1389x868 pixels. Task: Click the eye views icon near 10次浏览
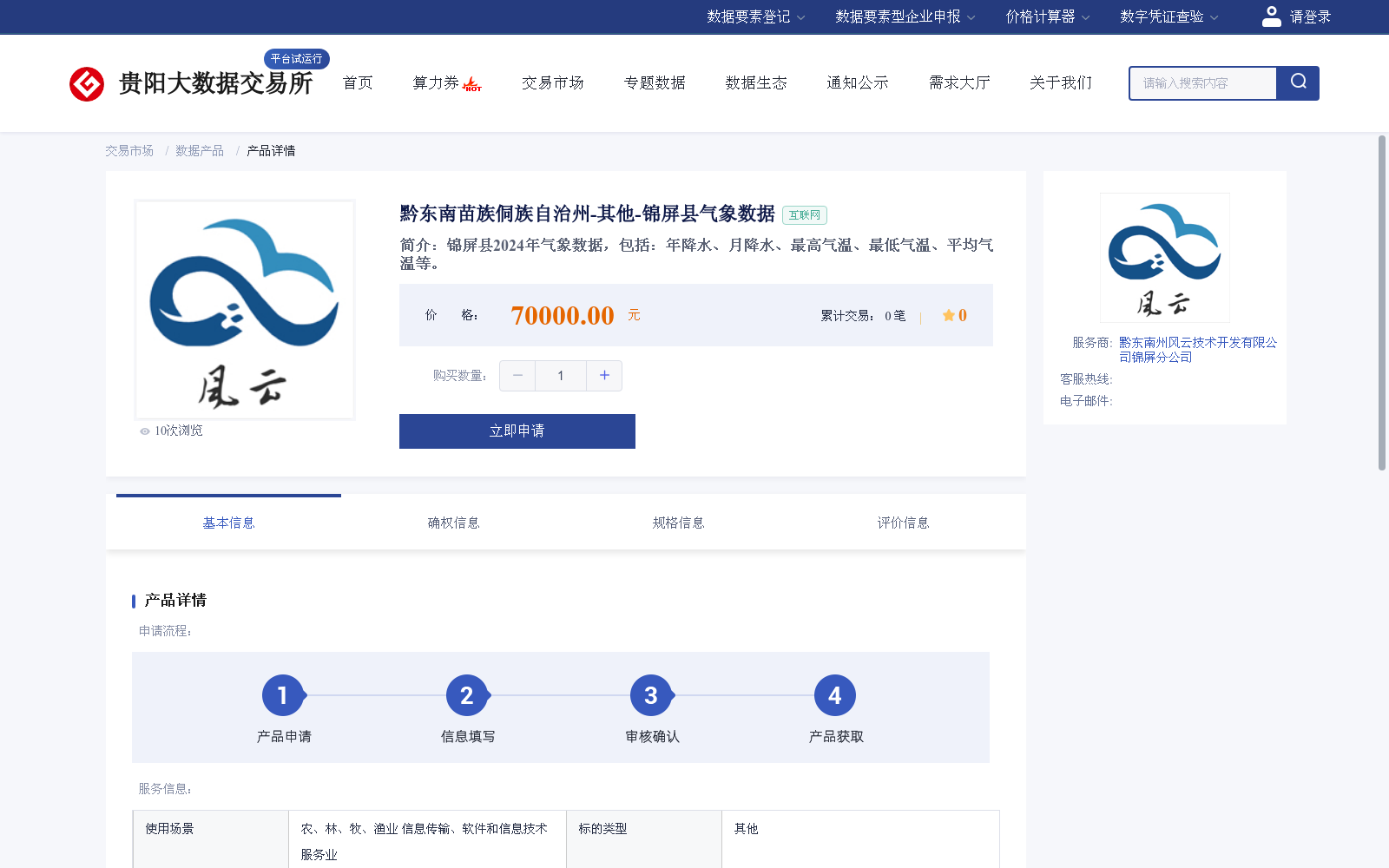tap(145, 431)
